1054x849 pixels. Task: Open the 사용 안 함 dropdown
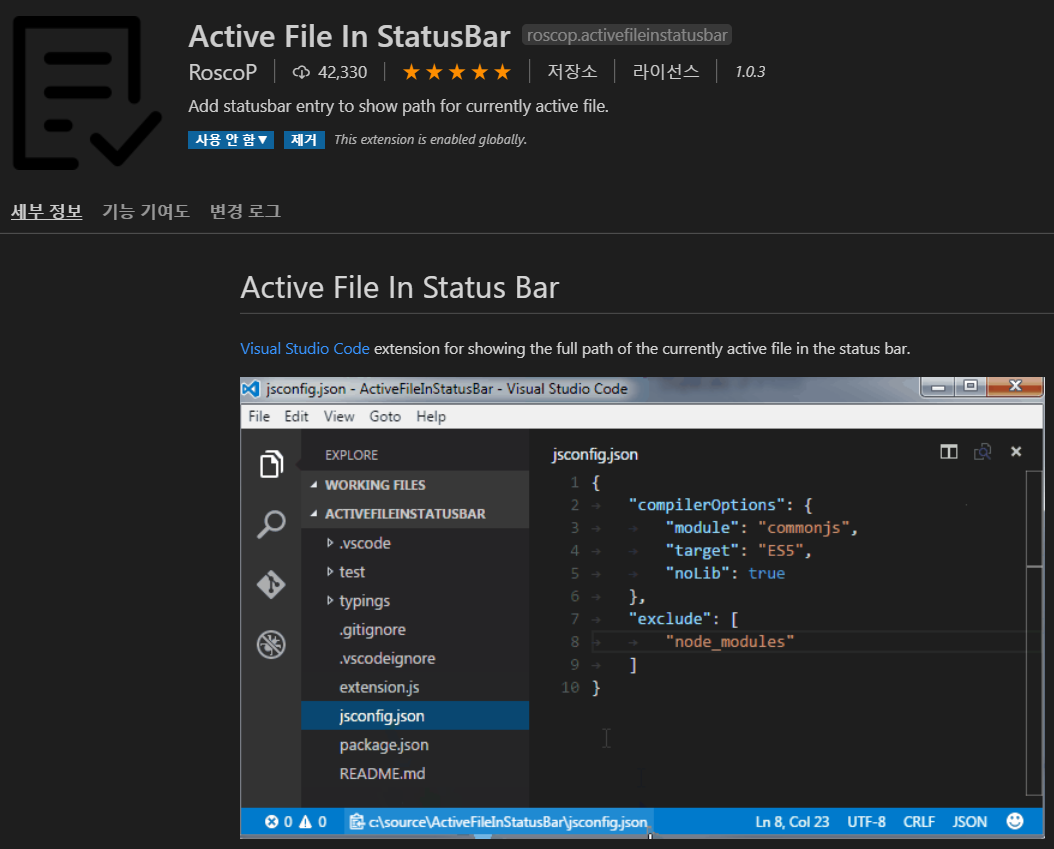click(231, 139)
